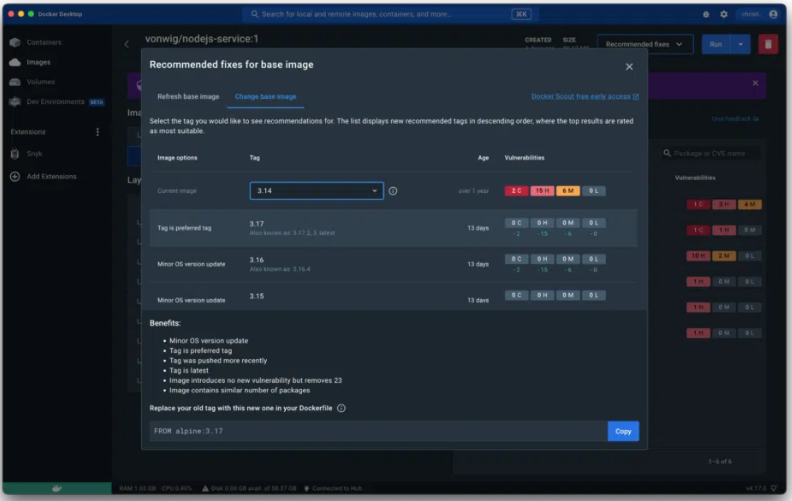Dismiss the purple banner with X
Viewport: 792px width, 501px height.
point(755,83)
